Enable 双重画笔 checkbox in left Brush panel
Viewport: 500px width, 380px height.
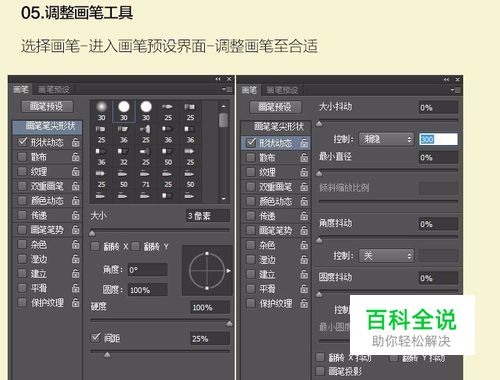tap(22, 186)
